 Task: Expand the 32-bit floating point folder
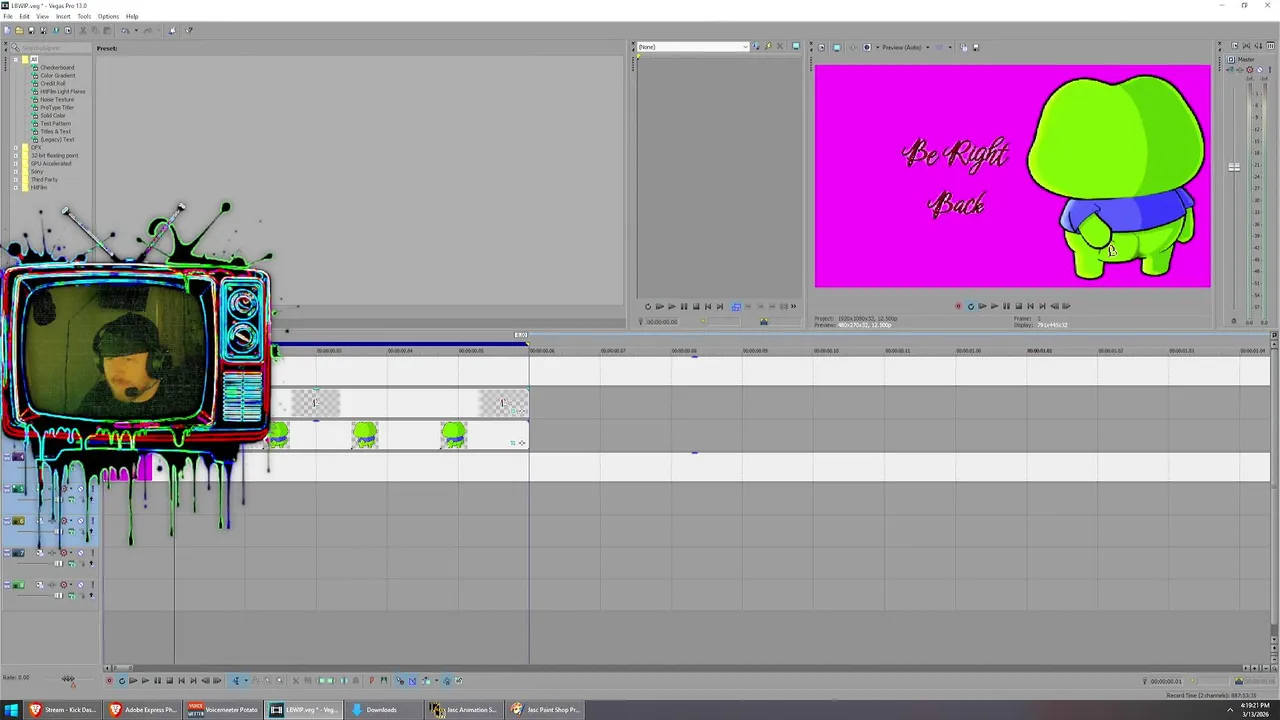click(16, 156)
